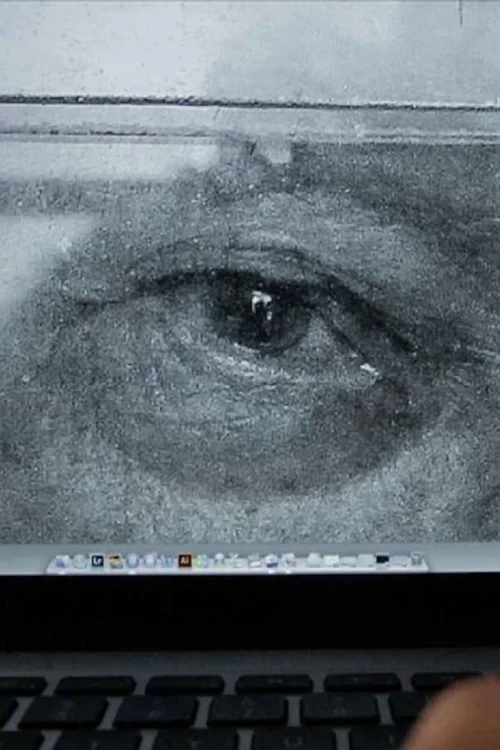Click the blue dock icon left of Illustrator

tap(167, 561)
